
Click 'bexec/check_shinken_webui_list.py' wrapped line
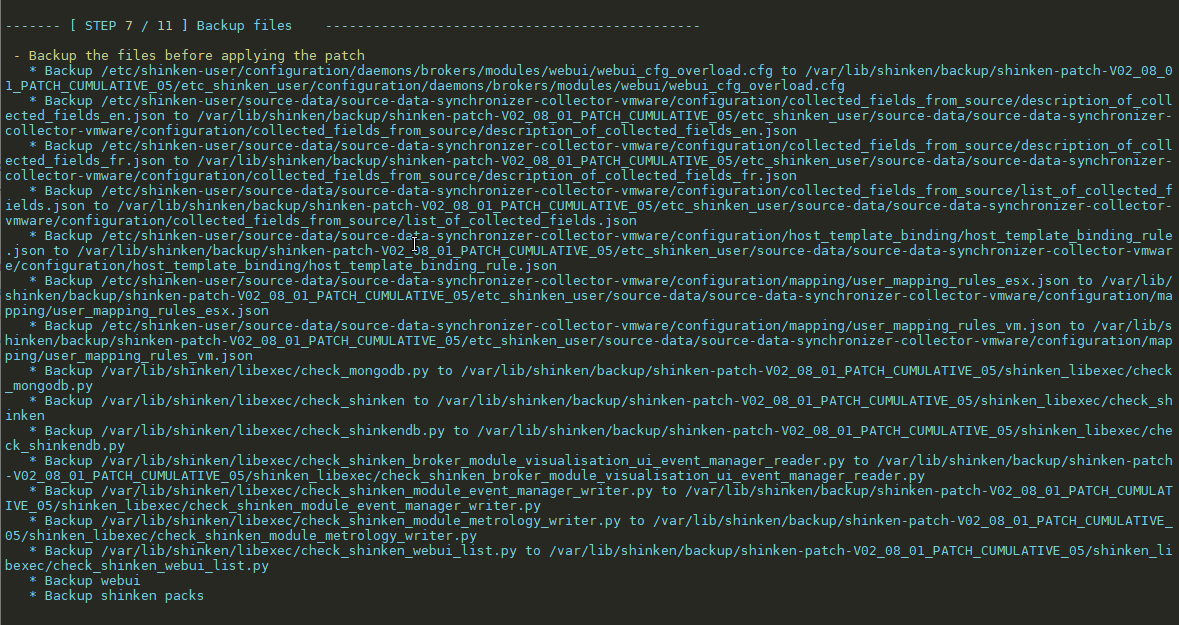(x=137, y=565)
